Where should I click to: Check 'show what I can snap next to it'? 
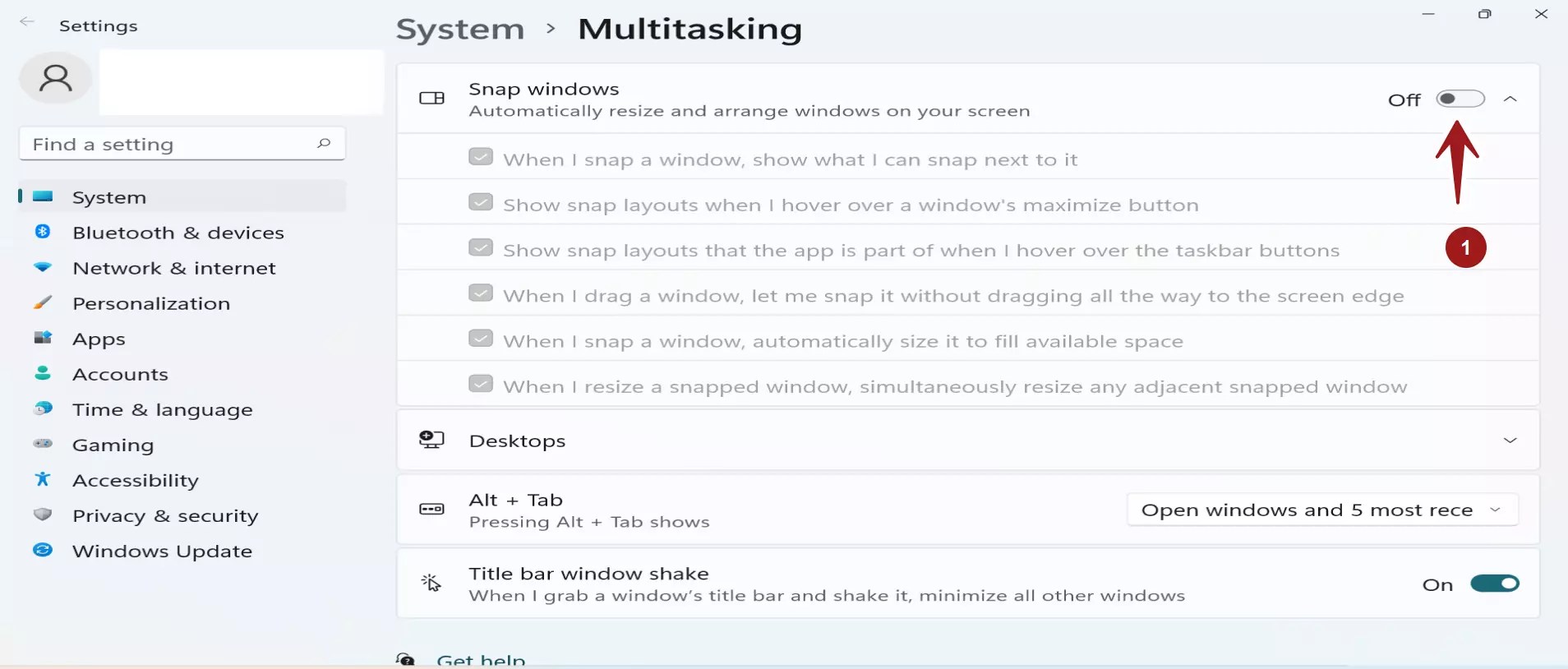[x=481, y=157]
